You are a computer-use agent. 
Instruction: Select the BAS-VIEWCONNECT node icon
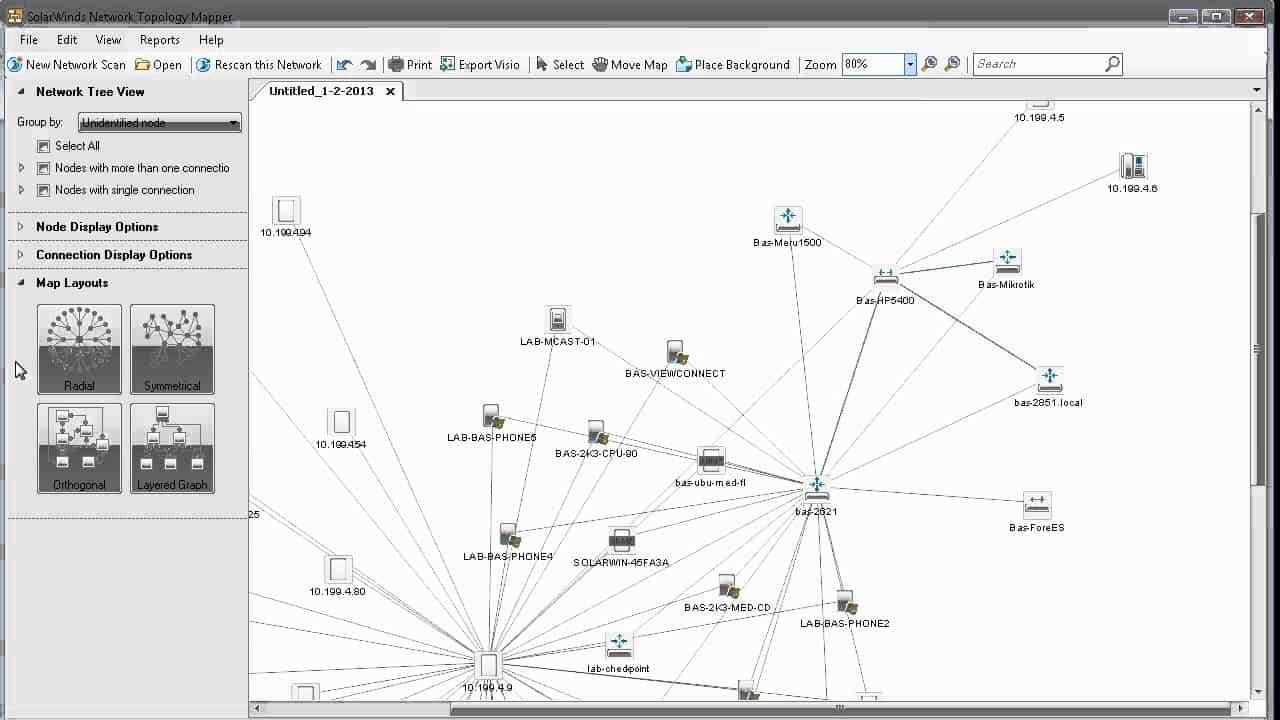[x=676, y=353]
